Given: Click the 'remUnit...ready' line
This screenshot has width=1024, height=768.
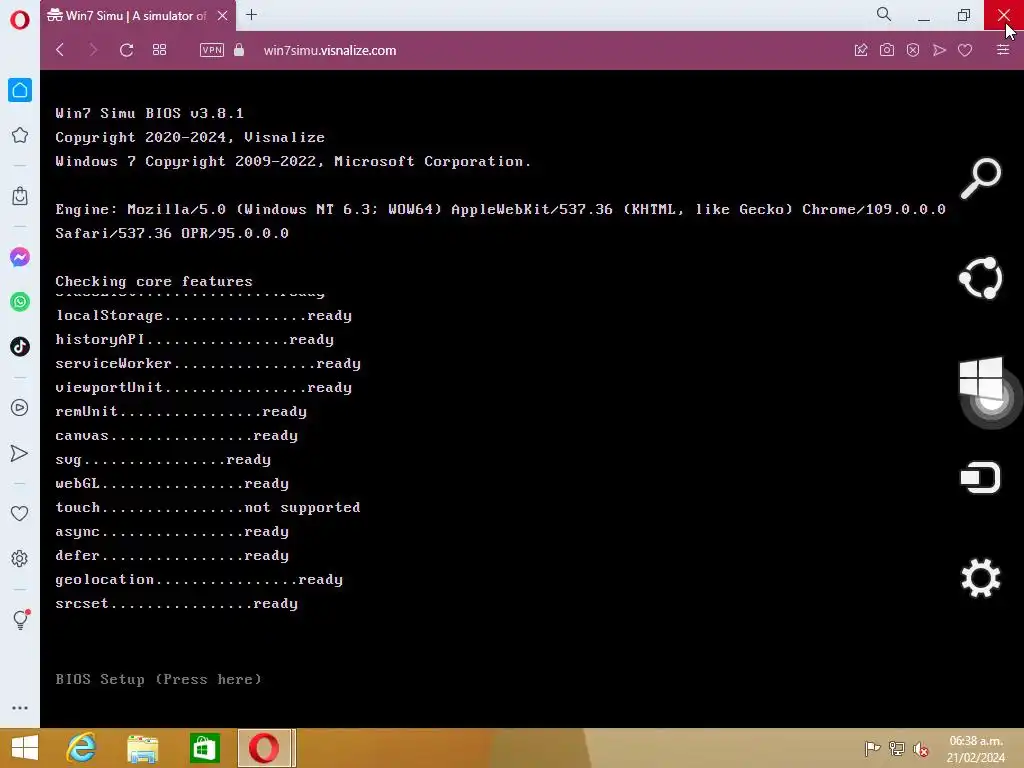Looking at the screenshot, I should (x=181, y=411).
